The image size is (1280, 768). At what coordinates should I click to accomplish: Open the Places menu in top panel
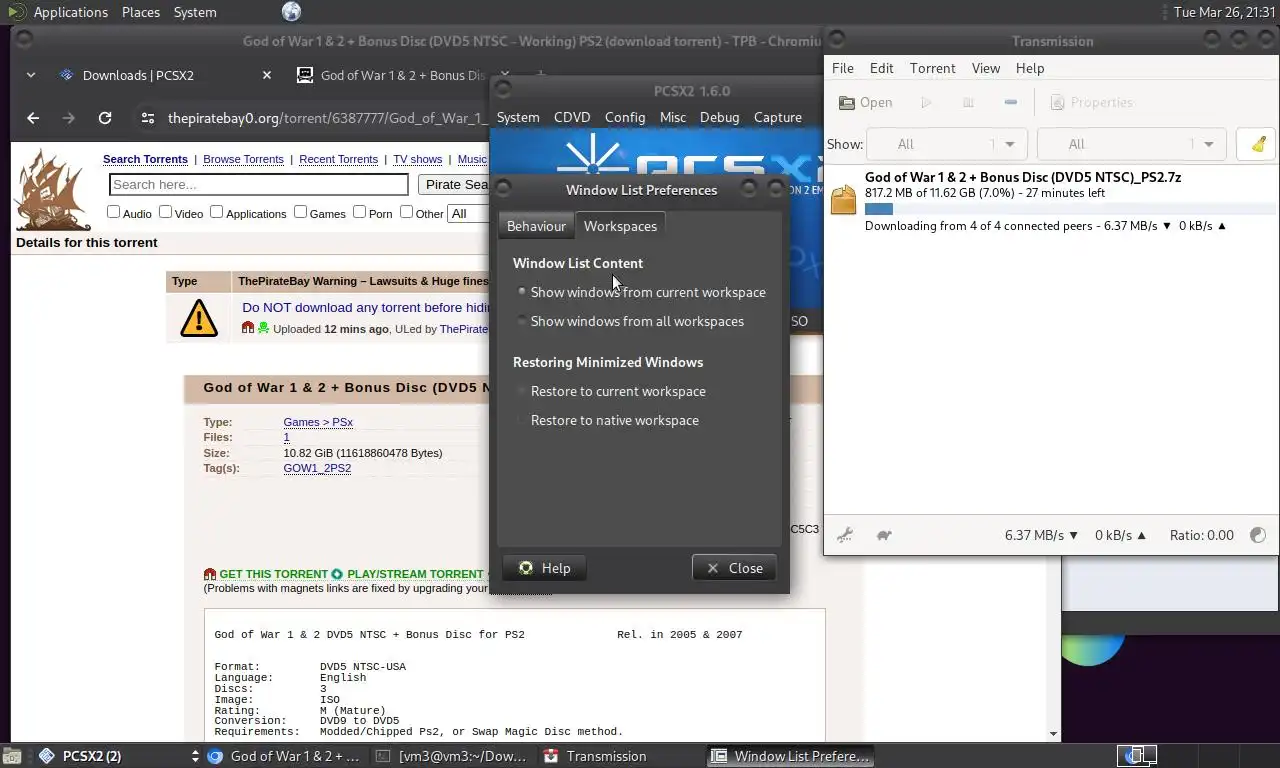pos(141,12)
